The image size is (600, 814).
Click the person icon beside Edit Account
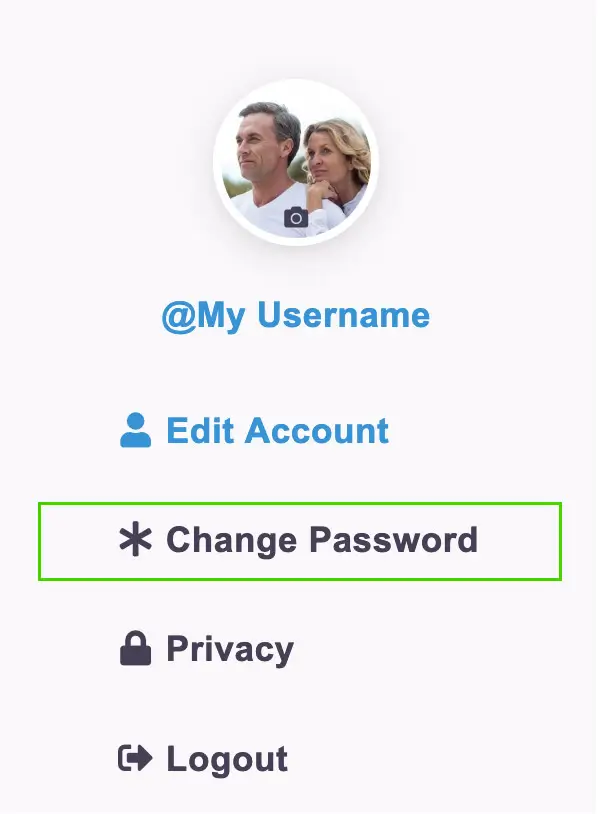pos(135,430)
